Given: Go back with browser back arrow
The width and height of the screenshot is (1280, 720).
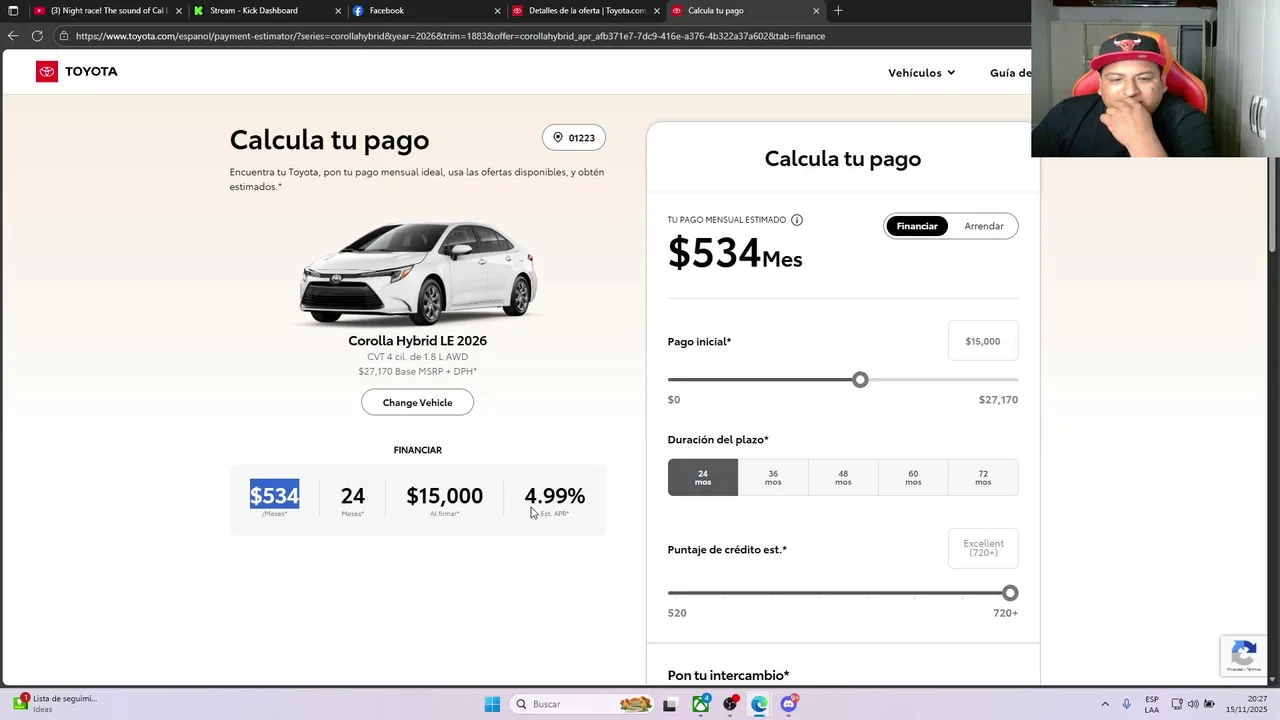Looking at the screenshot, I should (x=13, y=36).
